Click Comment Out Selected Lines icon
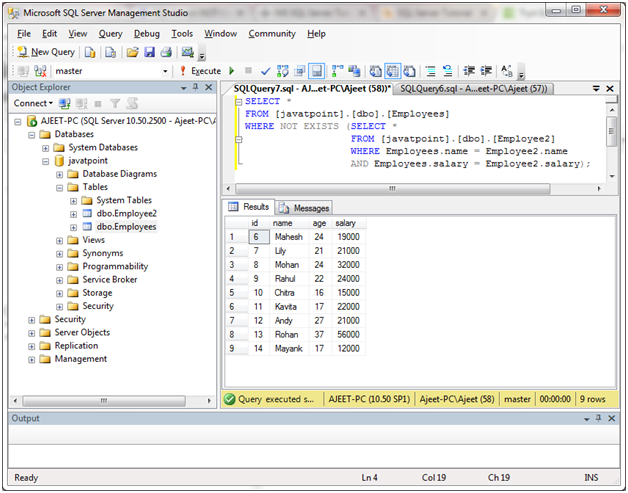The image size is (628, 493). pos(431,71)
